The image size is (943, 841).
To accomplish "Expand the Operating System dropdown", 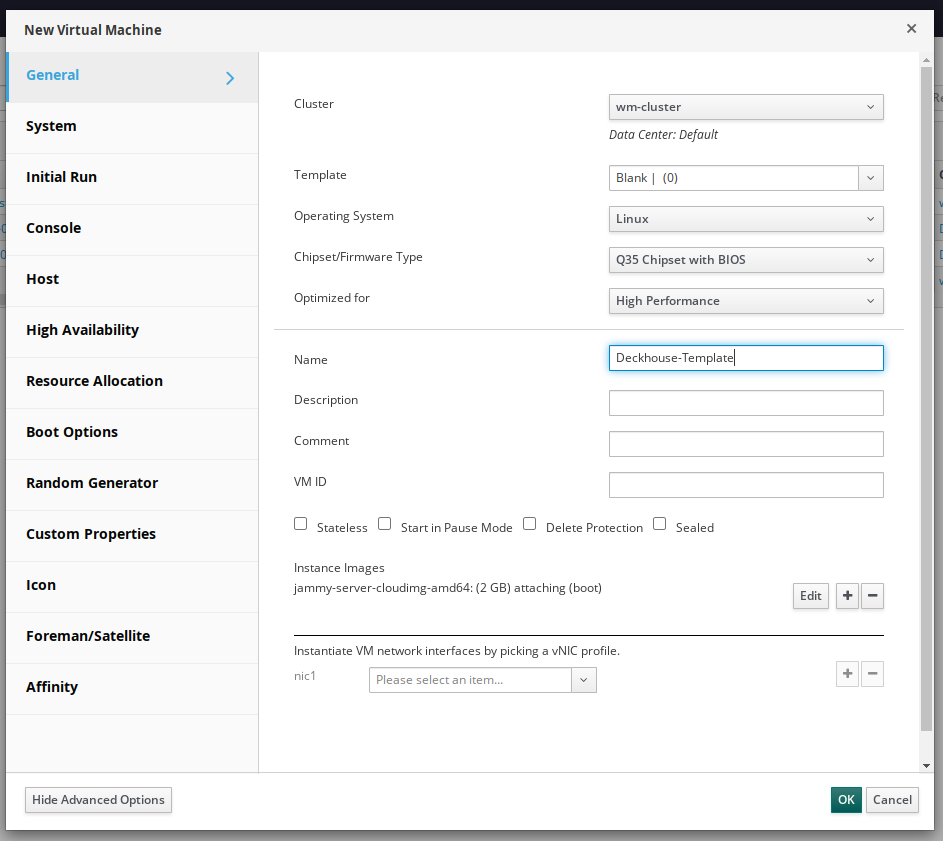I will [745, 219].
